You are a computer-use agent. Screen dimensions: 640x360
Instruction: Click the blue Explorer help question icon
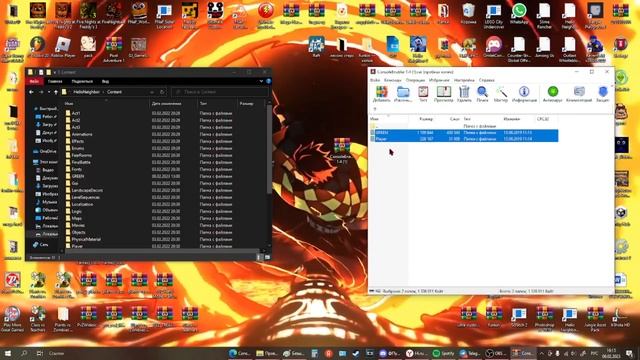pos(268,81)
